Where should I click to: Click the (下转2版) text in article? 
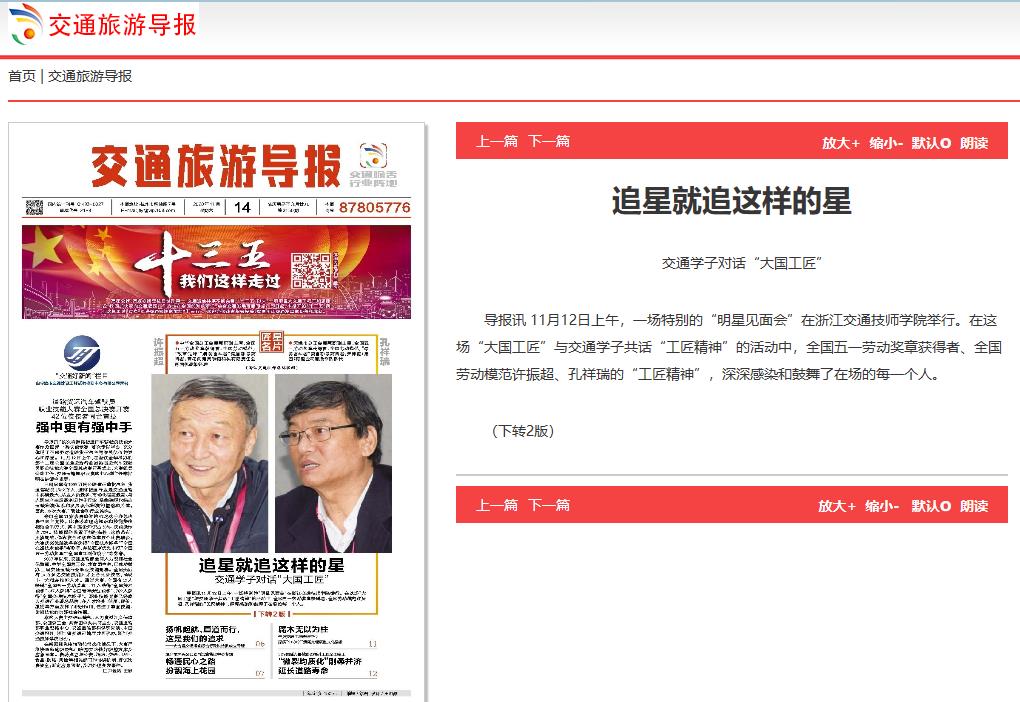coord(523,431)
